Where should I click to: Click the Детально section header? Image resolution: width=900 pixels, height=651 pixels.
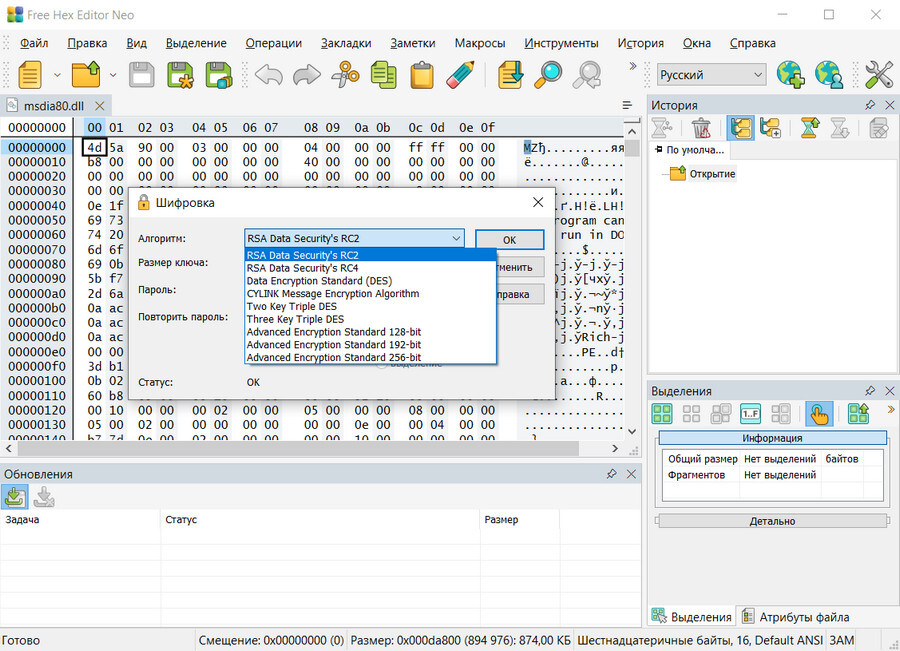pyautogui.click(x=772, y=521)
